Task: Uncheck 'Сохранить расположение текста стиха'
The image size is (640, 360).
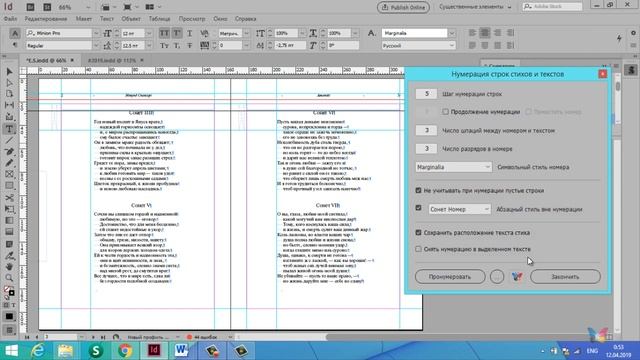Action: click(x=418, y=232)
